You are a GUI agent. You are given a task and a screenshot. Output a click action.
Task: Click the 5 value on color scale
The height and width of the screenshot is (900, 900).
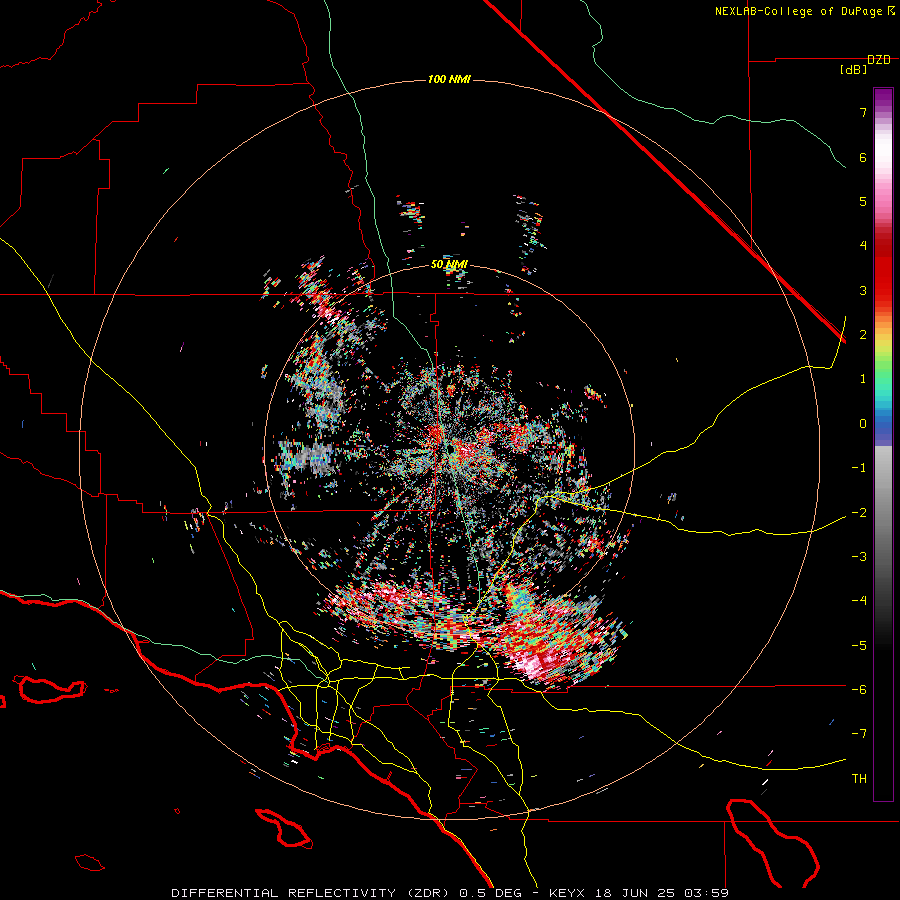coord(863,201)
